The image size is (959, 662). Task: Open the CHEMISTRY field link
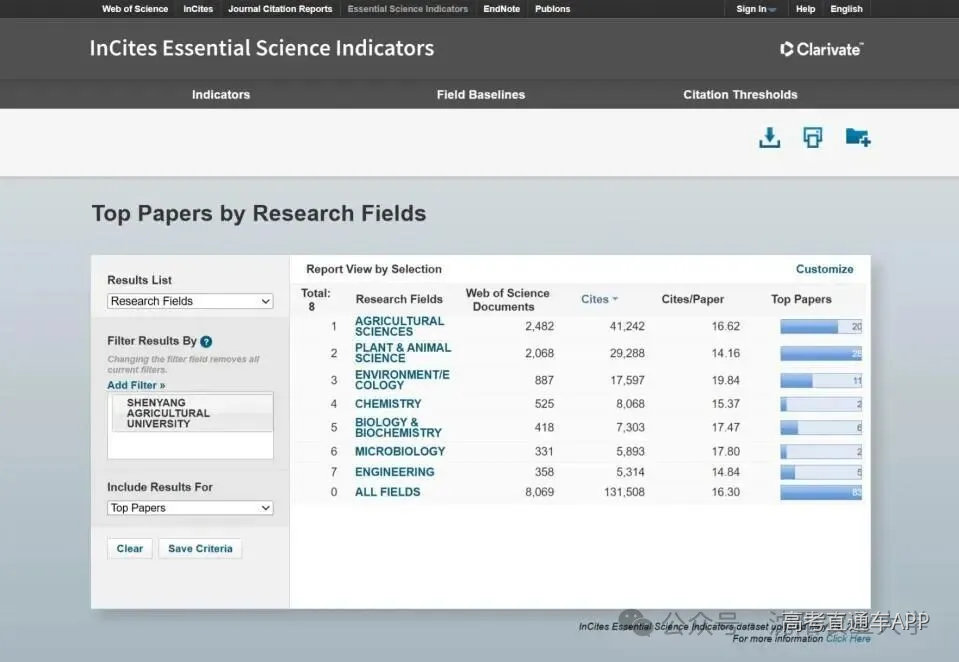pyautogui.click(x=388, y=404)
